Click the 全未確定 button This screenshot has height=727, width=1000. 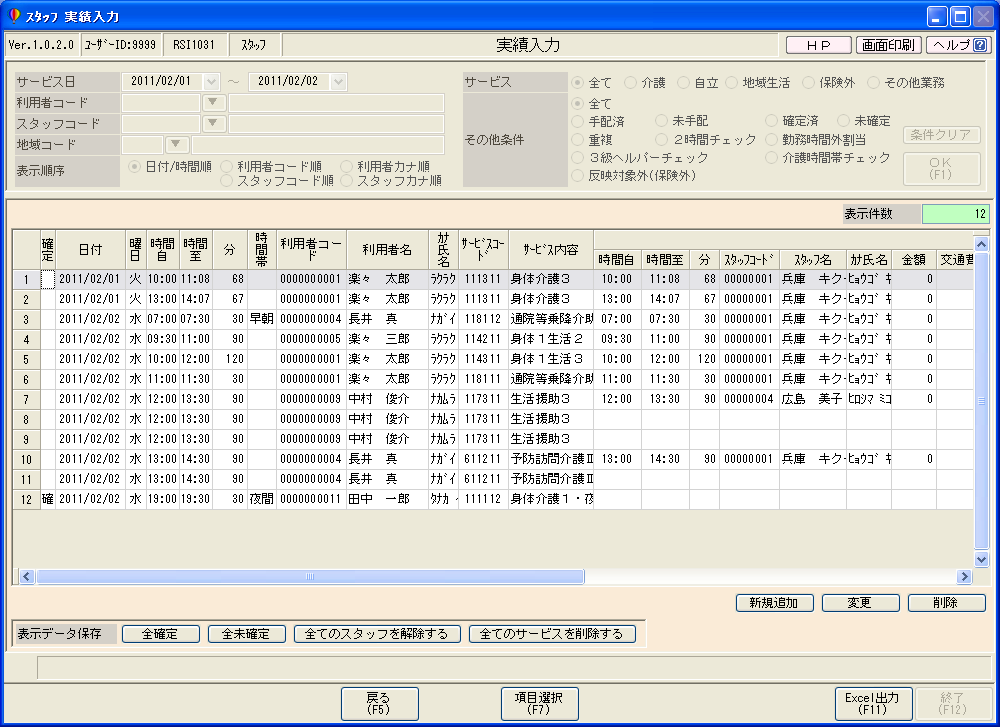[246, 634]
